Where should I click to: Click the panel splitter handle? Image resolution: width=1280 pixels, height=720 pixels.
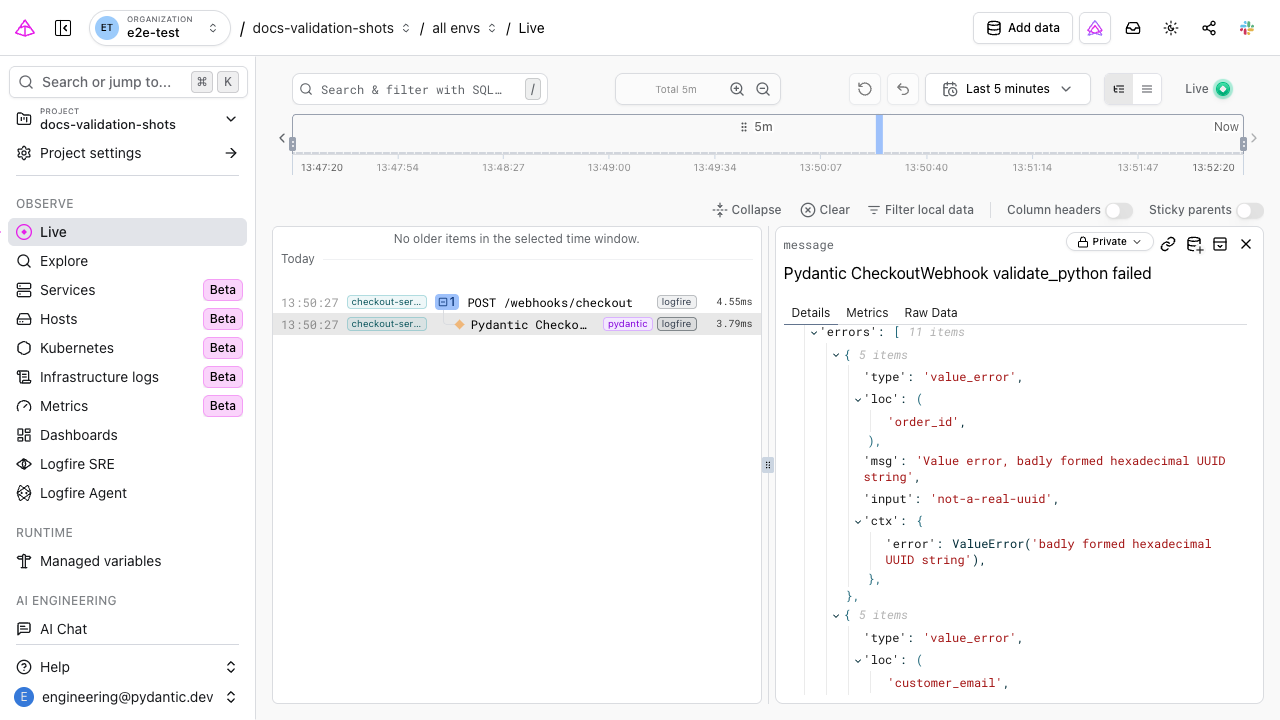point(768,464)
